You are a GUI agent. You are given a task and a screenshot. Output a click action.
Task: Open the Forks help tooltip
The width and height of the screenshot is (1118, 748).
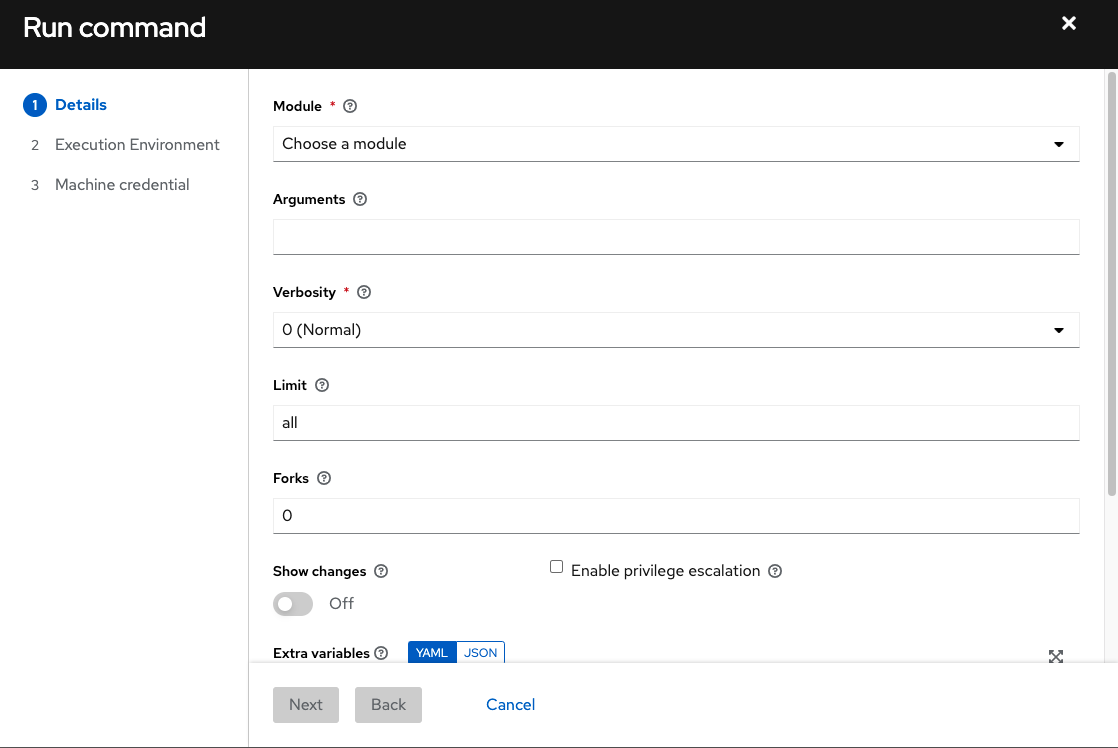point(325,478)
